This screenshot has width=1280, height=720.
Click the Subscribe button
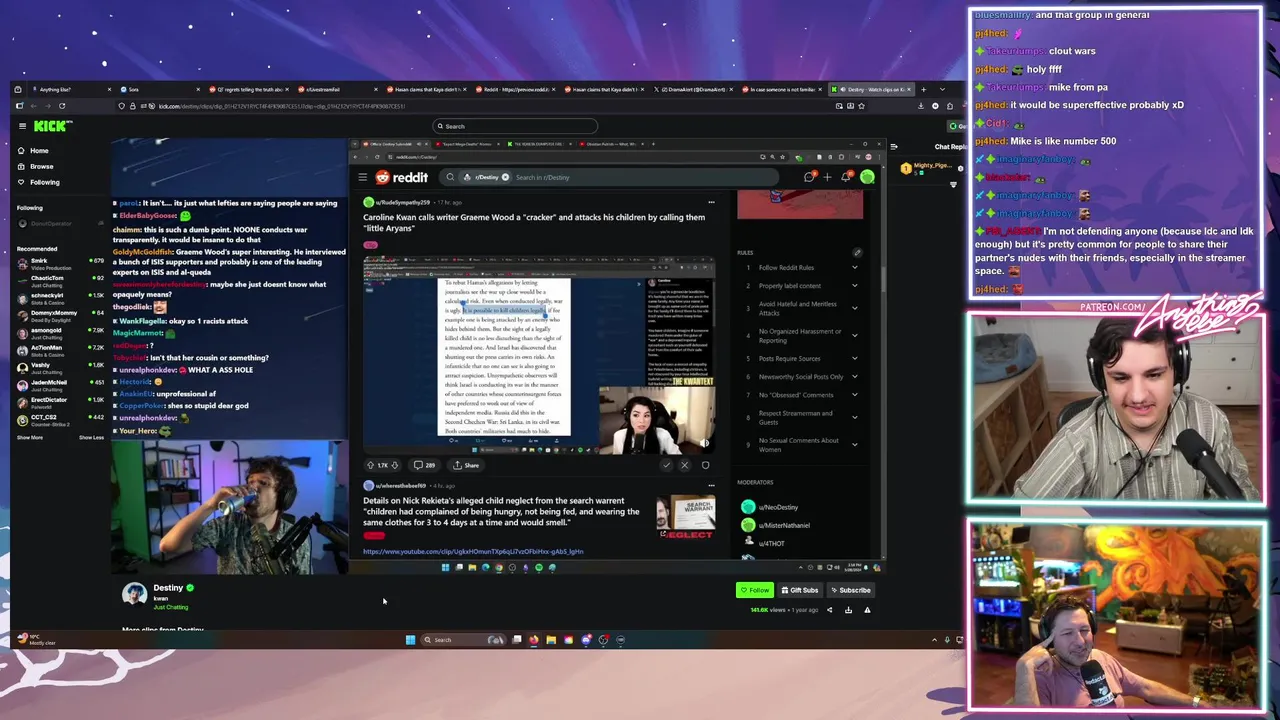pyautogui.click(x=850, y=590)
